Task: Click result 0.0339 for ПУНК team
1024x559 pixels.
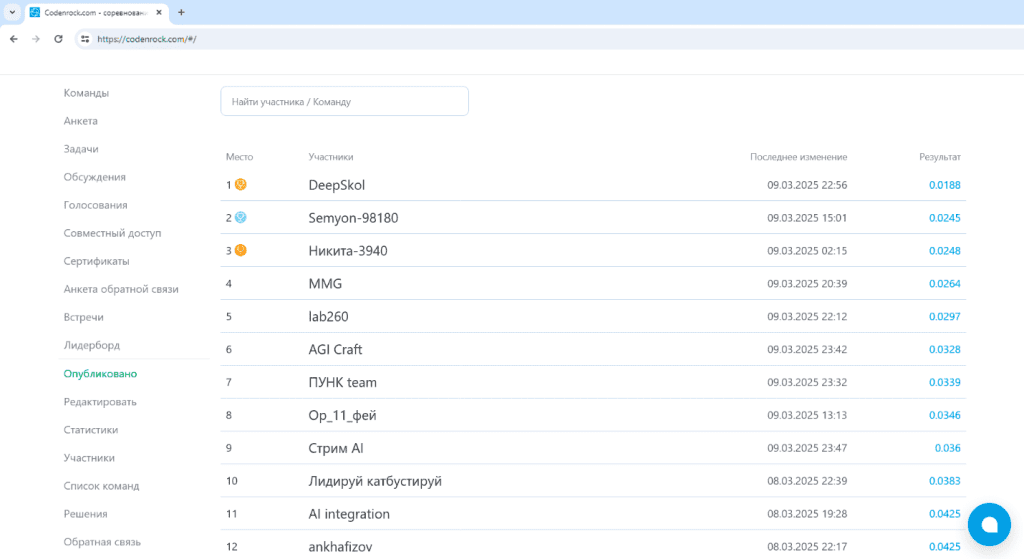Action: [945, 382]
